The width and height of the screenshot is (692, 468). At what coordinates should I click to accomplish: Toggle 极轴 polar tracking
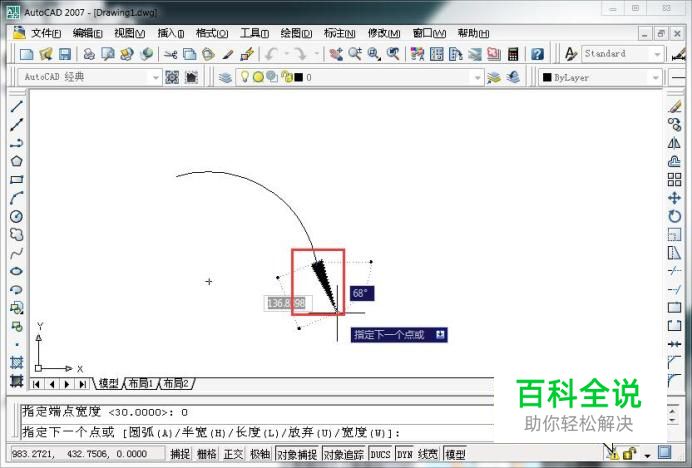260,454
